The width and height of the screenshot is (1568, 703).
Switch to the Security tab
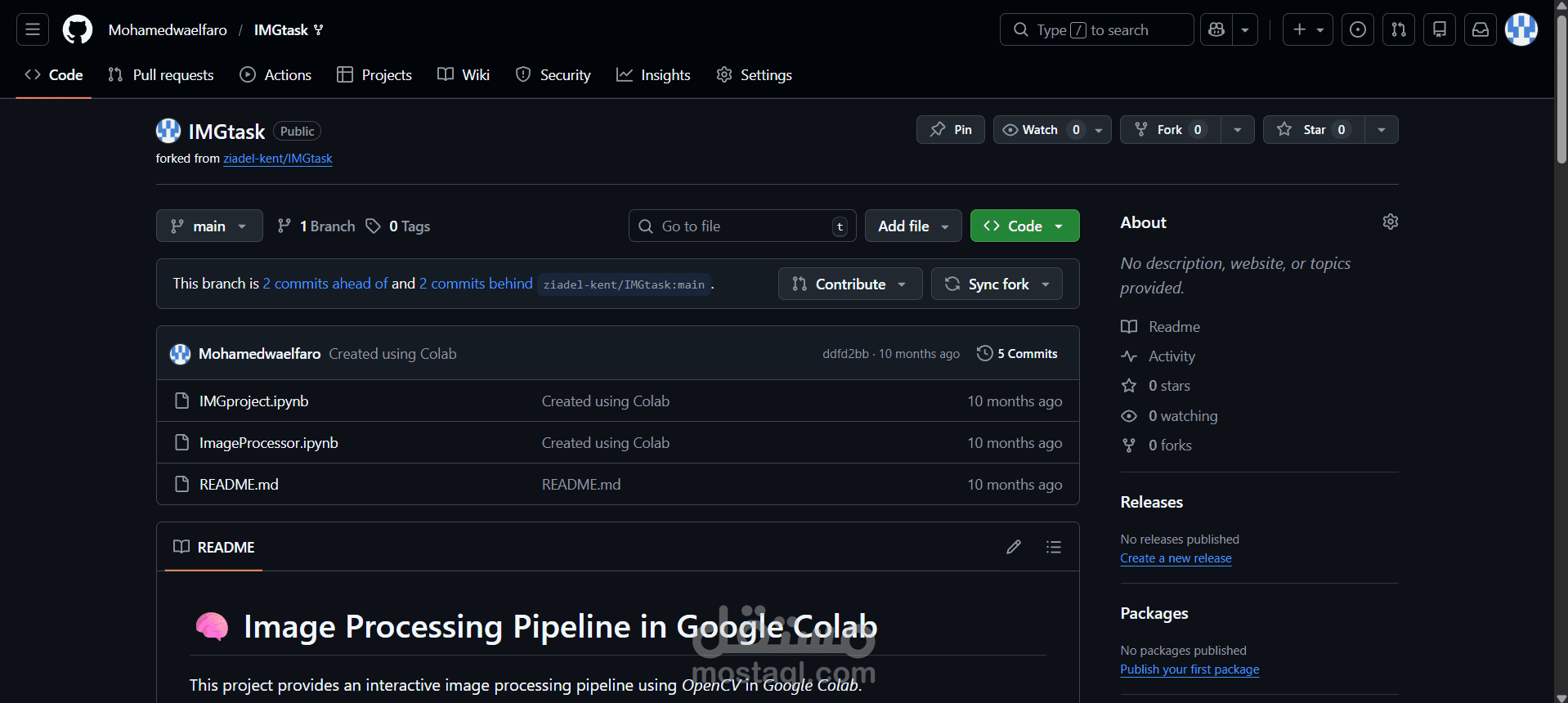click(553, 74)
